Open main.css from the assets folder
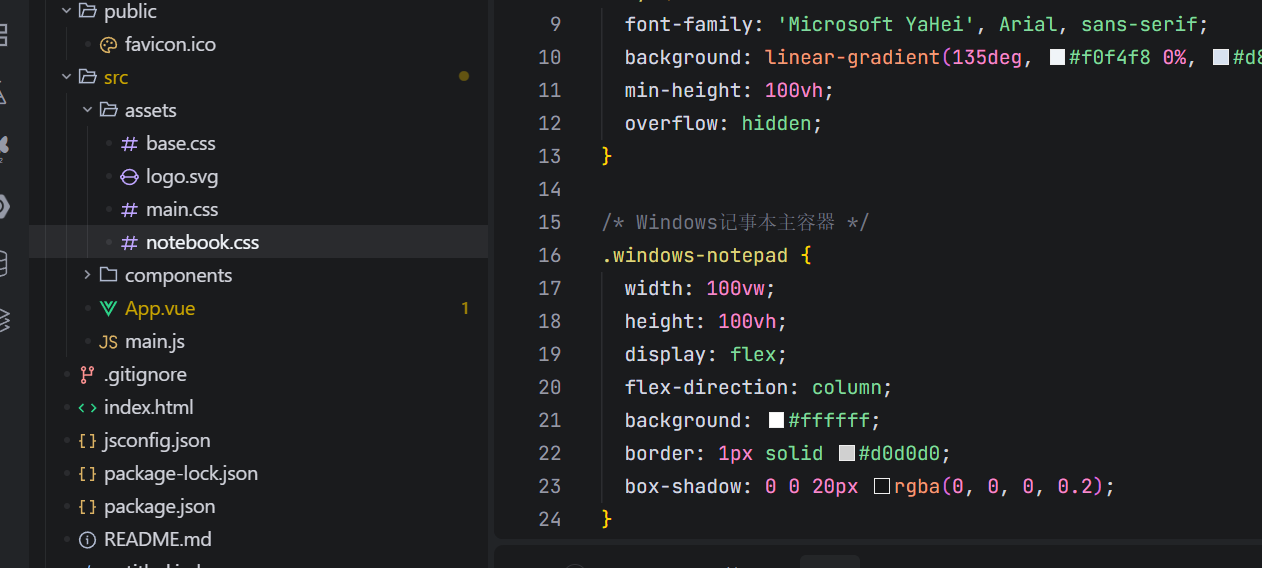The height and width of the screenshot is (568, 1262). point(182,210)
